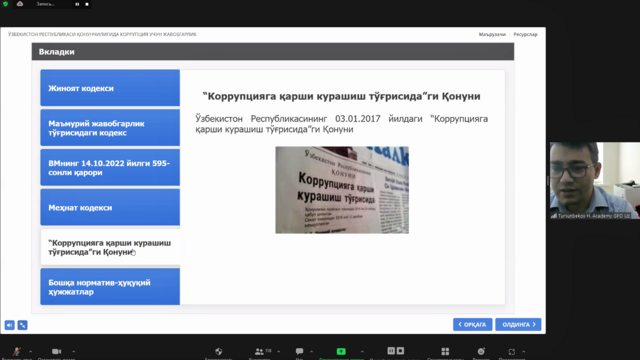
Task: Pause the recording in the top bar
Action: [x=77, y=4]
